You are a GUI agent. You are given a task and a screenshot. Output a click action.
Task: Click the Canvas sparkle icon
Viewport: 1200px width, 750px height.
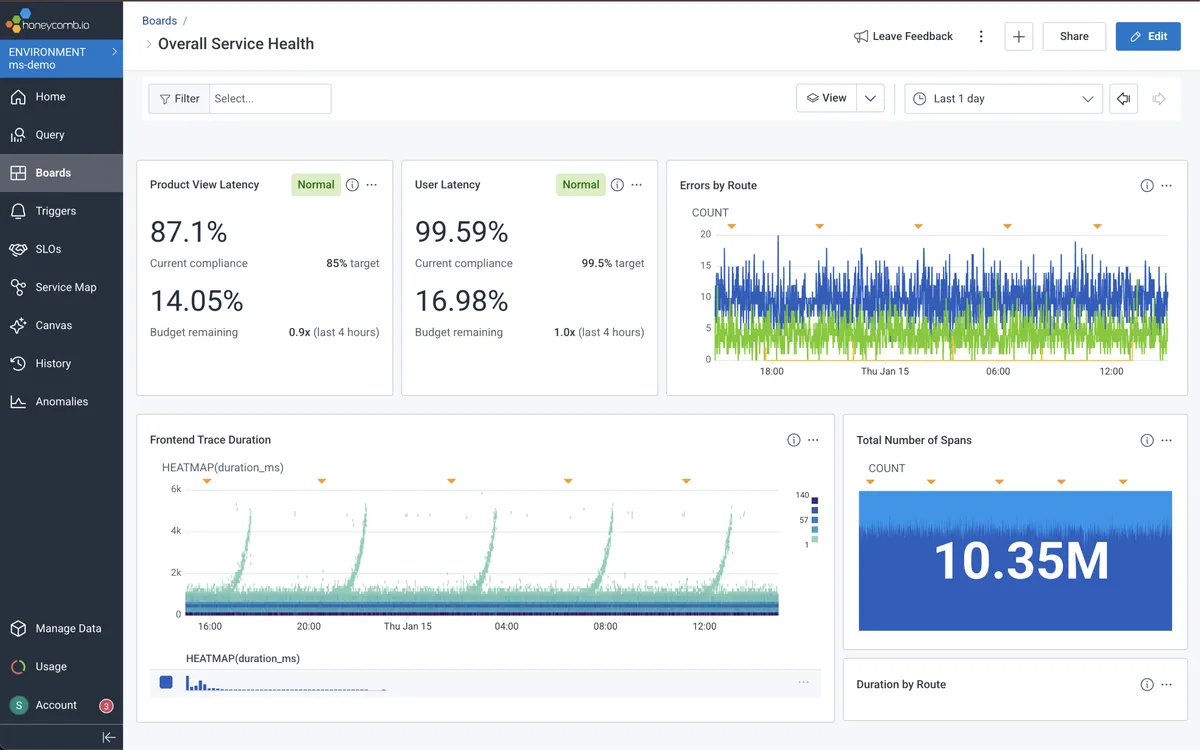coord(18,325)
